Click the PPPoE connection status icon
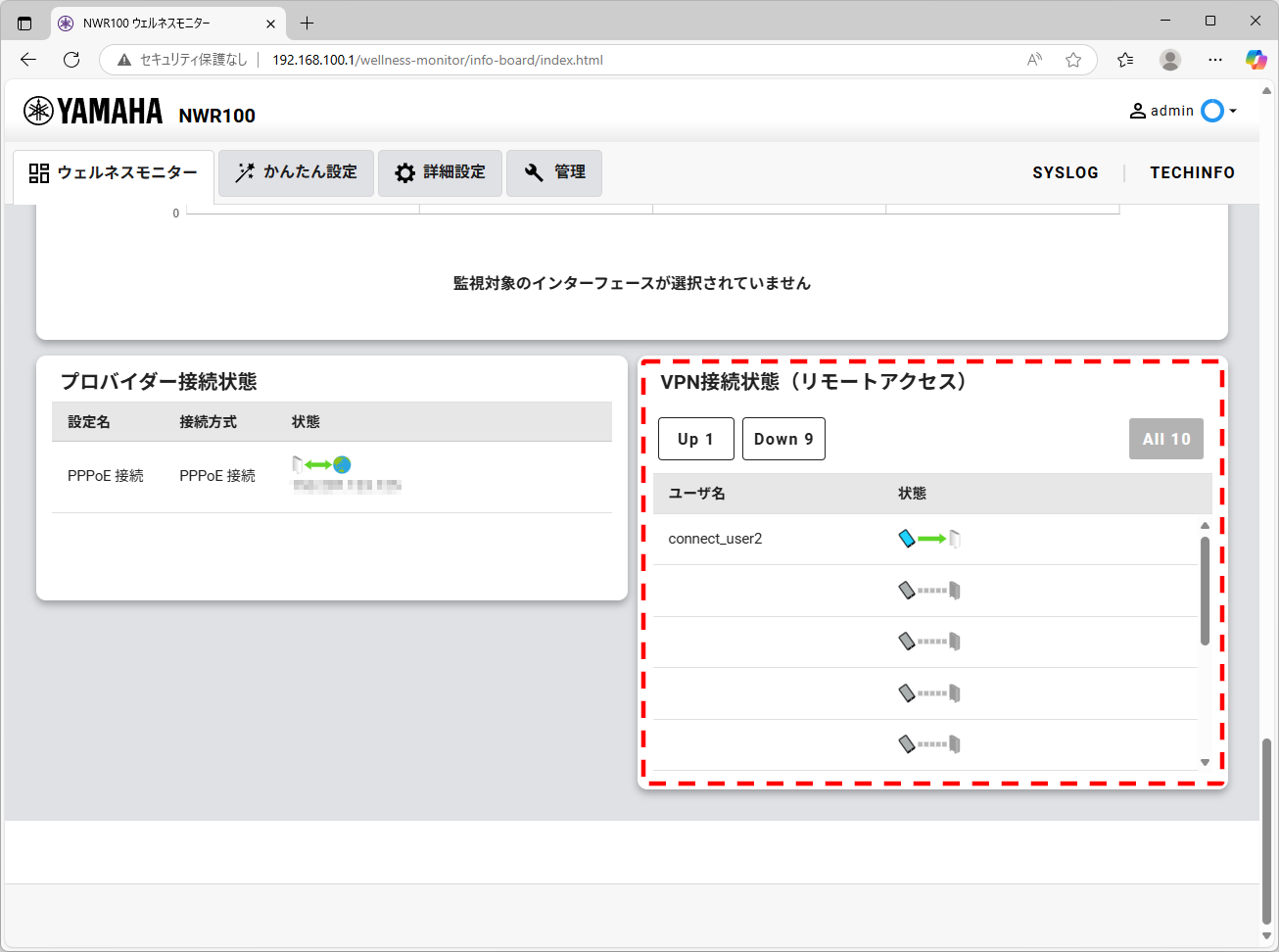 320,464
